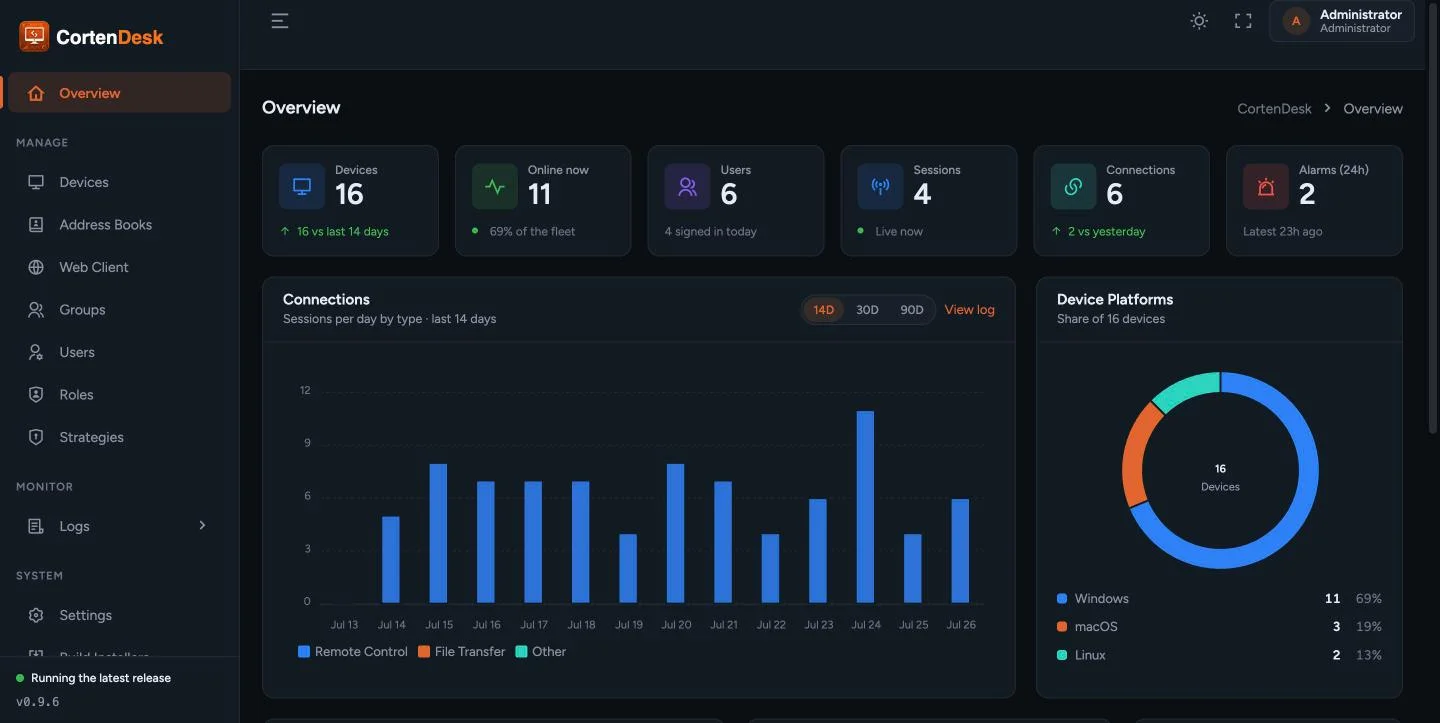The height and width of the screenshot is (723, 1440).
Task: Click the Linux platform legend row
Action: pyautogui.click(x=1219, y=655)
